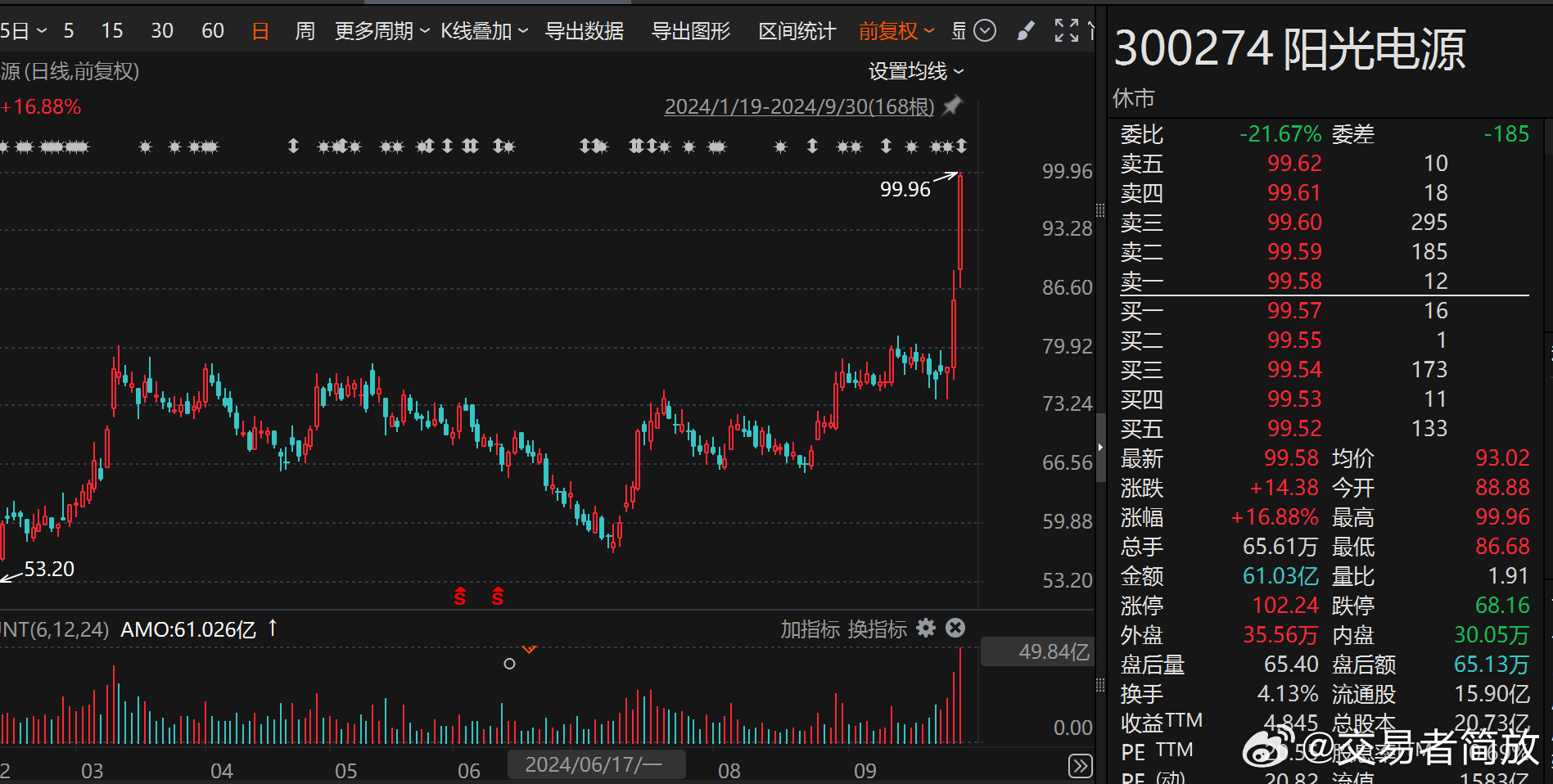Image resolution: width=1553 pixels, height=784 pixels.
Task: Click the 涨幅 value +16.88% in quote panel
Action: (1275, 517)
